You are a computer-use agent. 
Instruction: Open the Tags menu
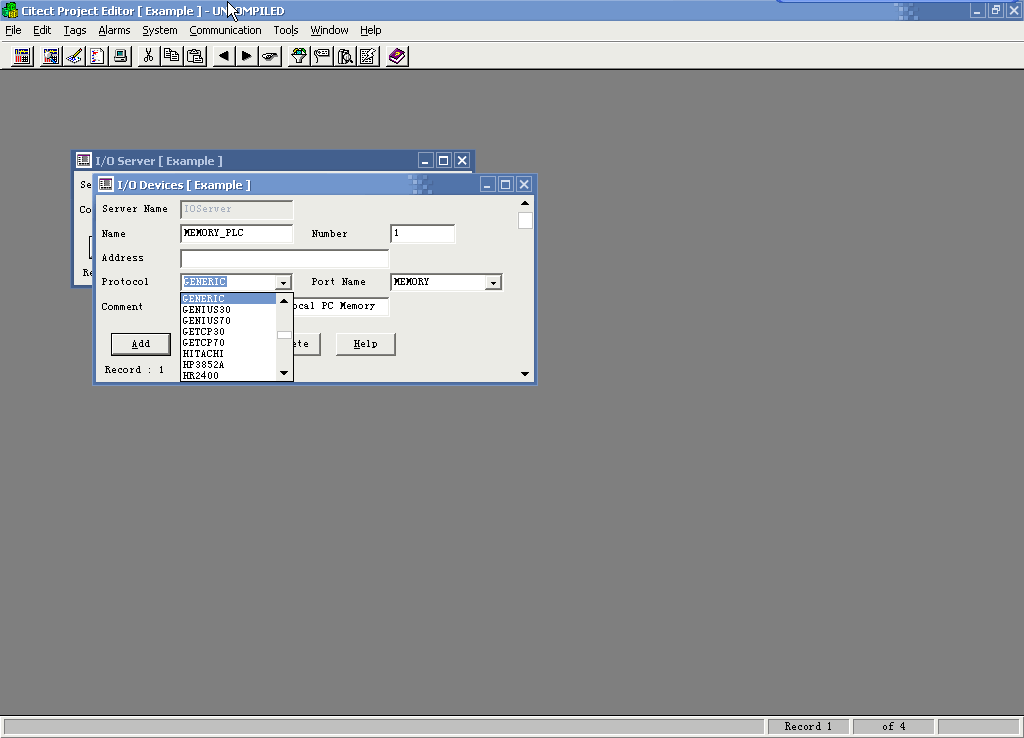[x=74, y=30]
